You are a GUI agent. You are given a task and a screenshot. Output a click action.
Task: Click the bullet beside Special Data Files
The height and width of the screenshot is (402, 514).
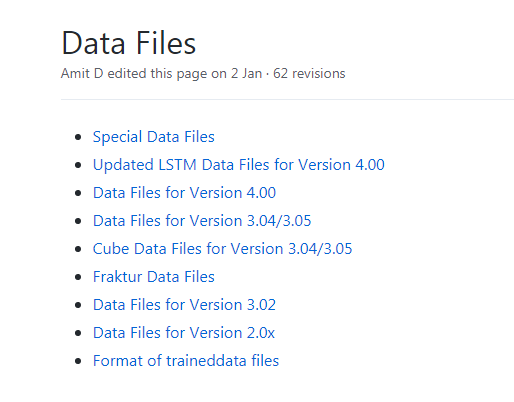pos(78,137)
